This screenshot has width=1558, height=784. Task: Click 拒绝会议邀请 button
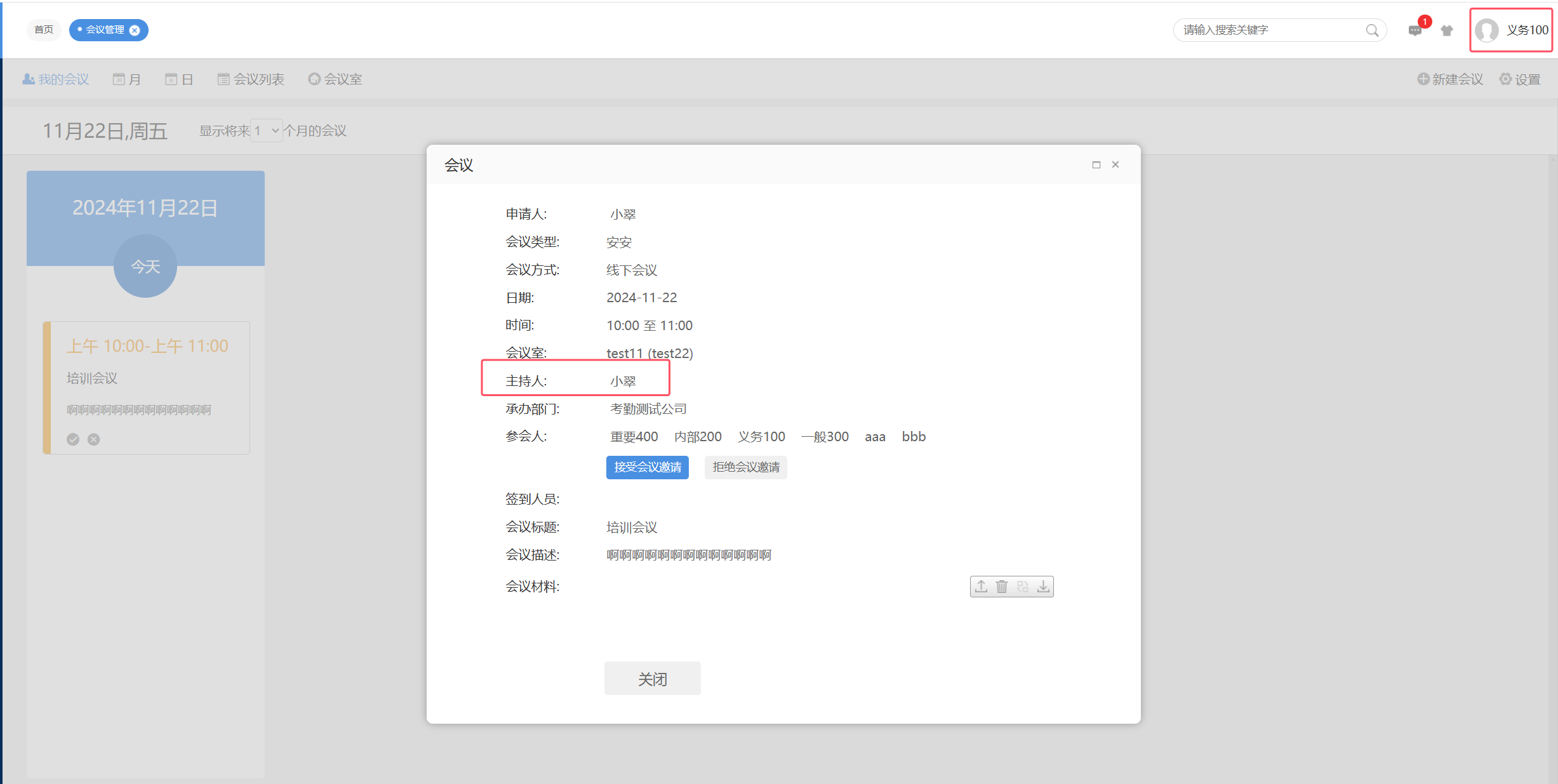(745, 467)
